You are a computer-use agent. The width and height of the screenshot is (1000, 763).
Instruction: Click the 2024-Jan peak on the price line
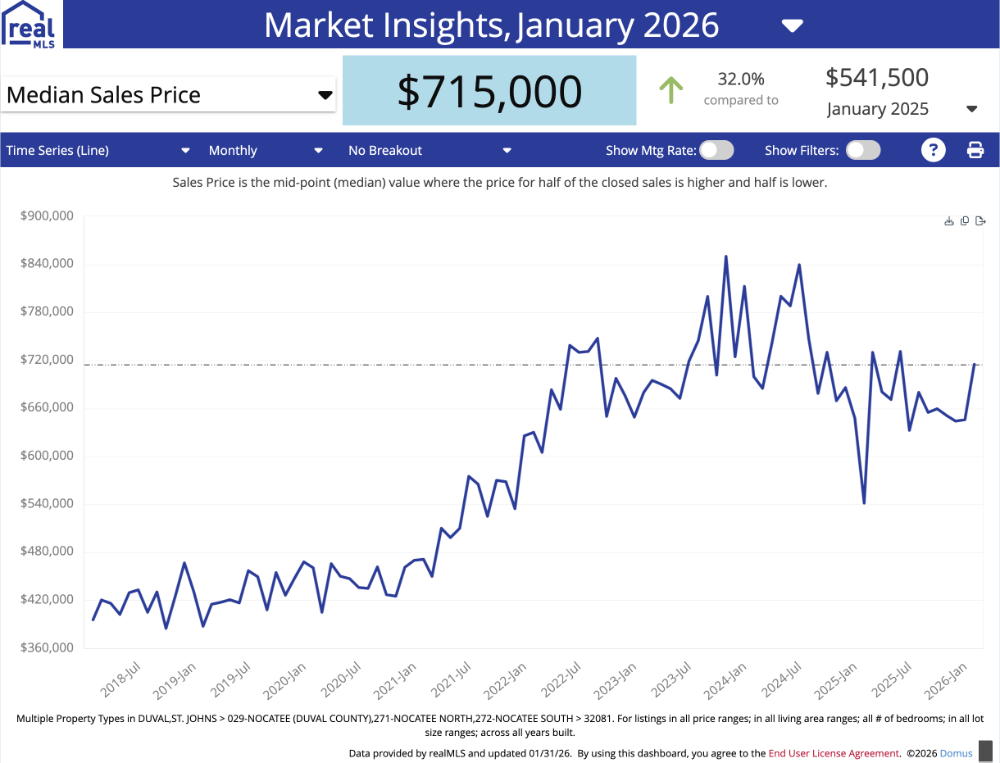point(727,258)
